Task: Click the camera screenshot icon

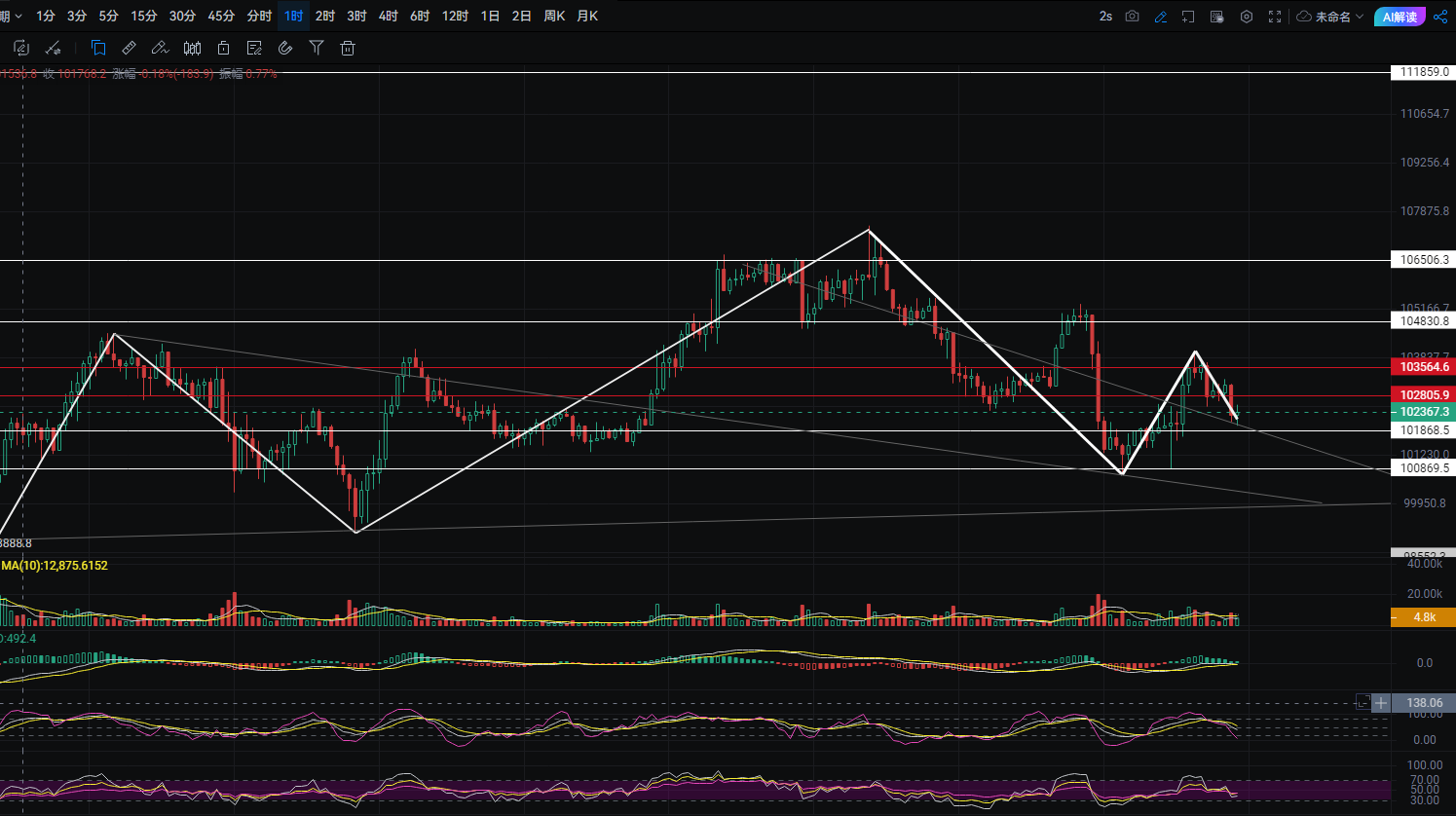Action: (1132, 17)
